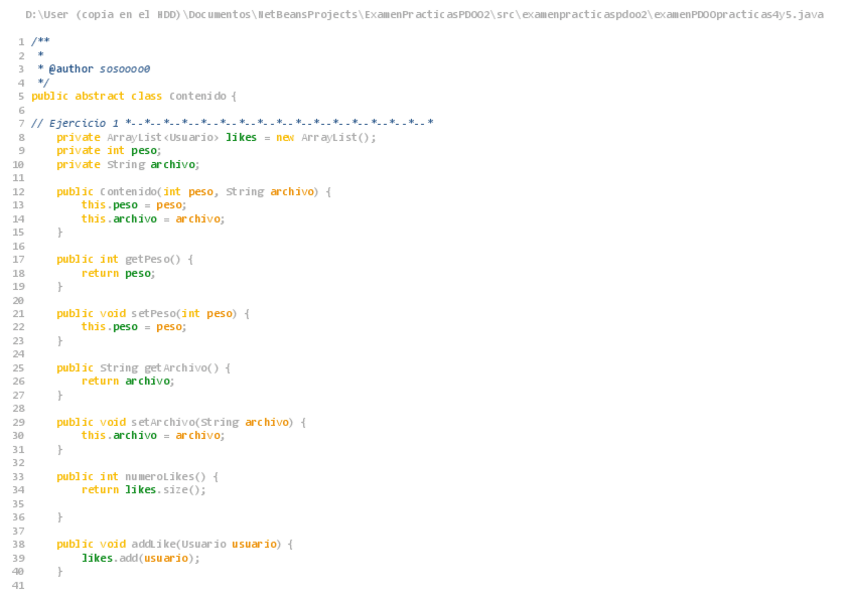Select the '@author sosooooo' Javadoc line

pyautogui.click(x=94, y=69)
